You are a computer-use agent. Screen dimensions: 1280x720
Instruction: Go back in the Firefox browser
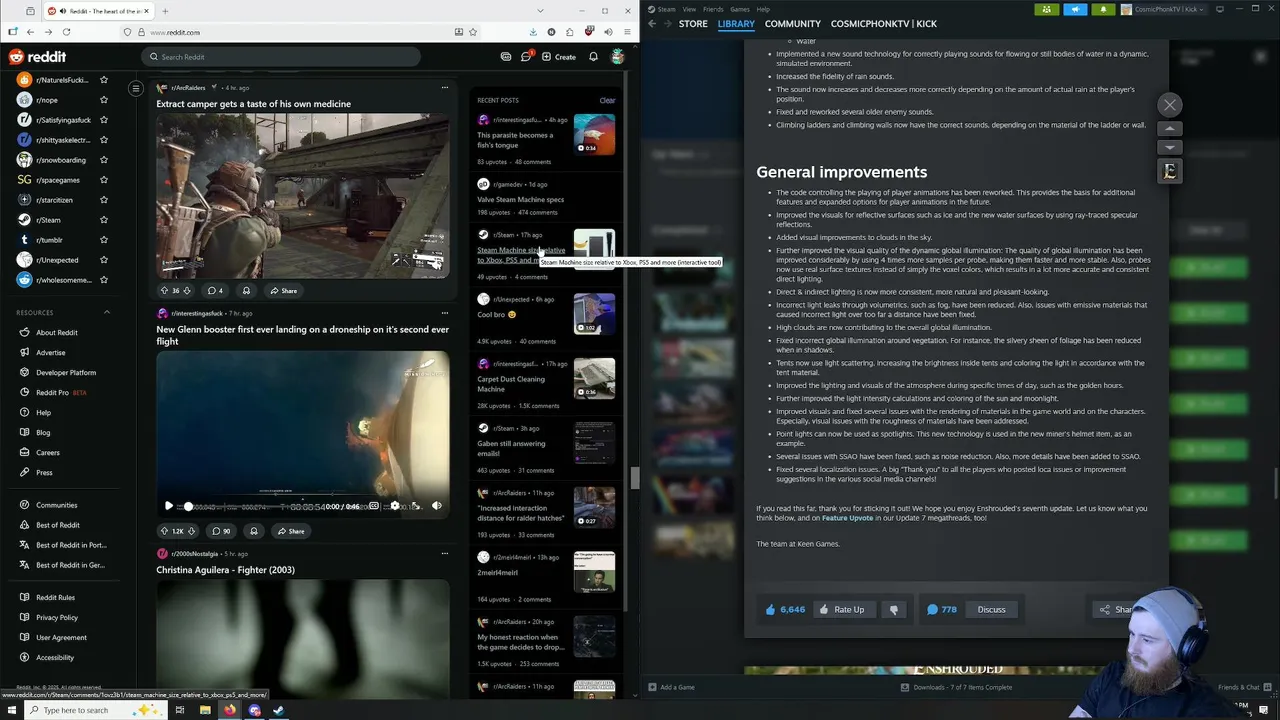[x=30, y=32]
